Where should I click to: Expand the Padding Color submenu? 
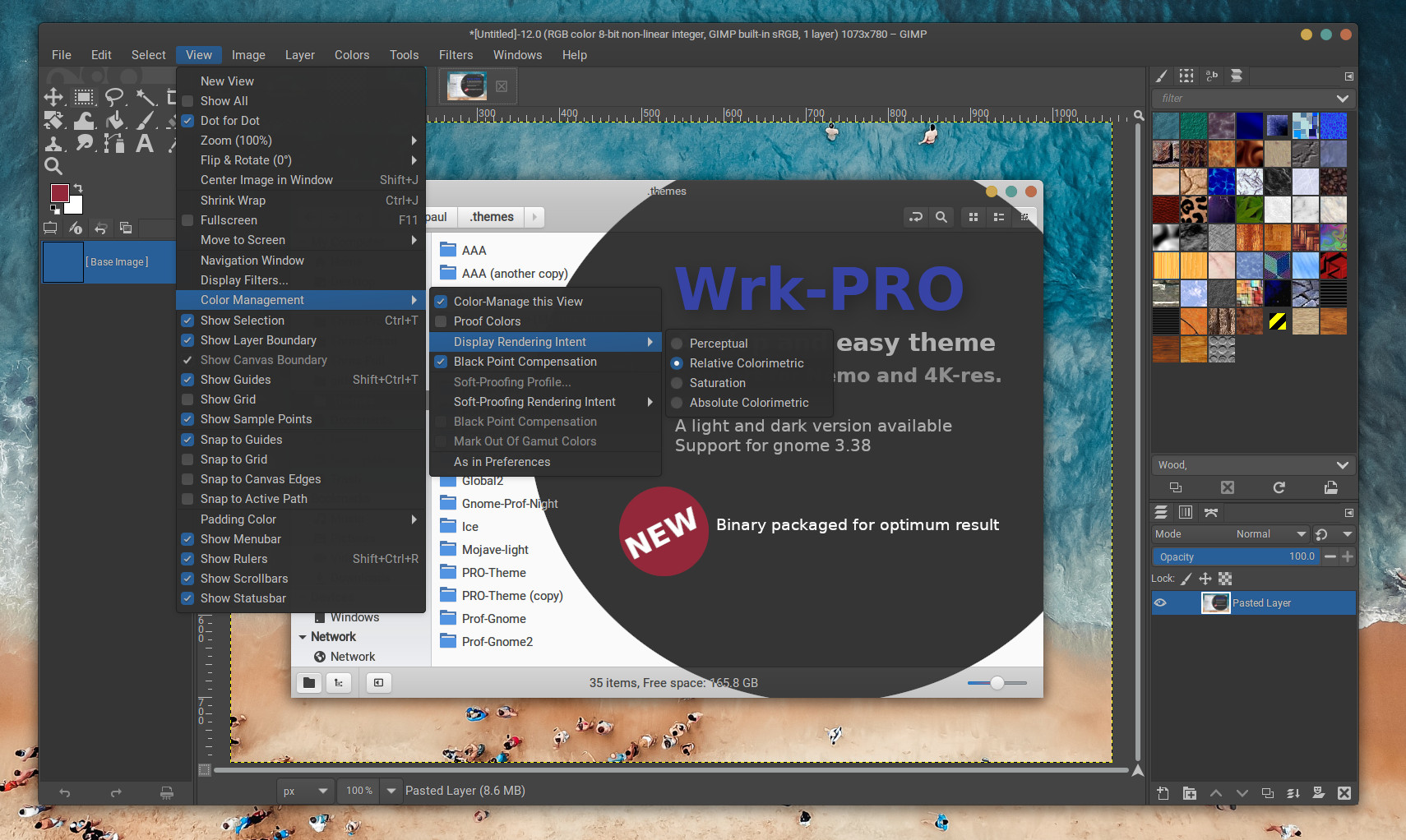[x=300, y=519]
